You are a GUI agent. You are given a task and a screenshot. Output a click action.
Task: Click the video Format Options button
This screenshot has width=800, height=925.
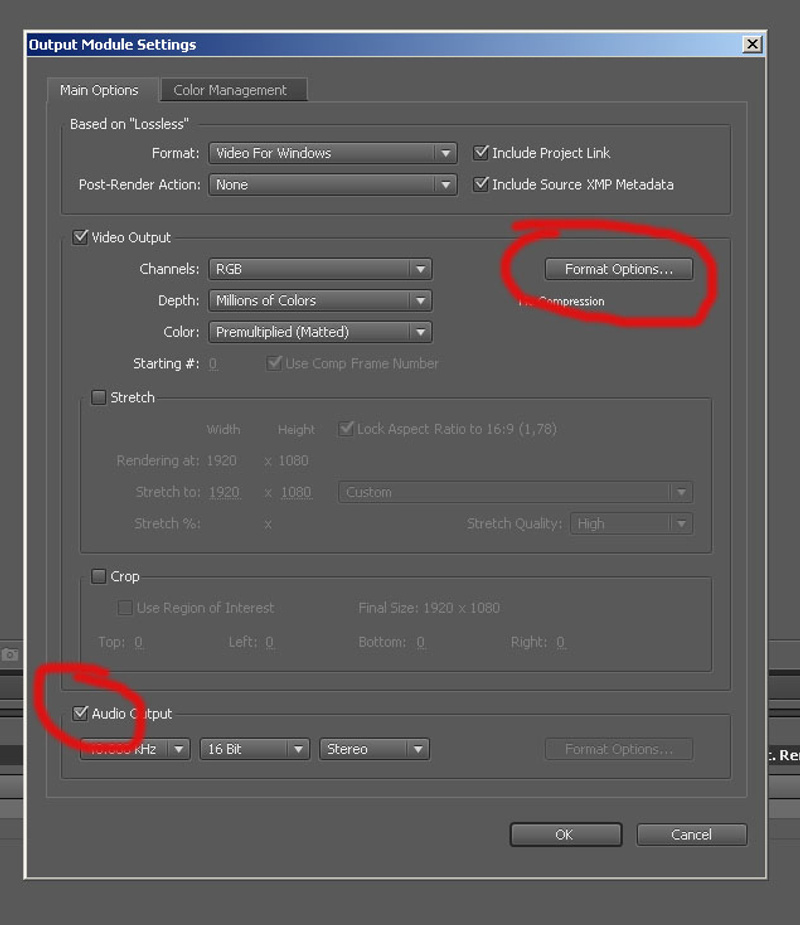[619, 269]
